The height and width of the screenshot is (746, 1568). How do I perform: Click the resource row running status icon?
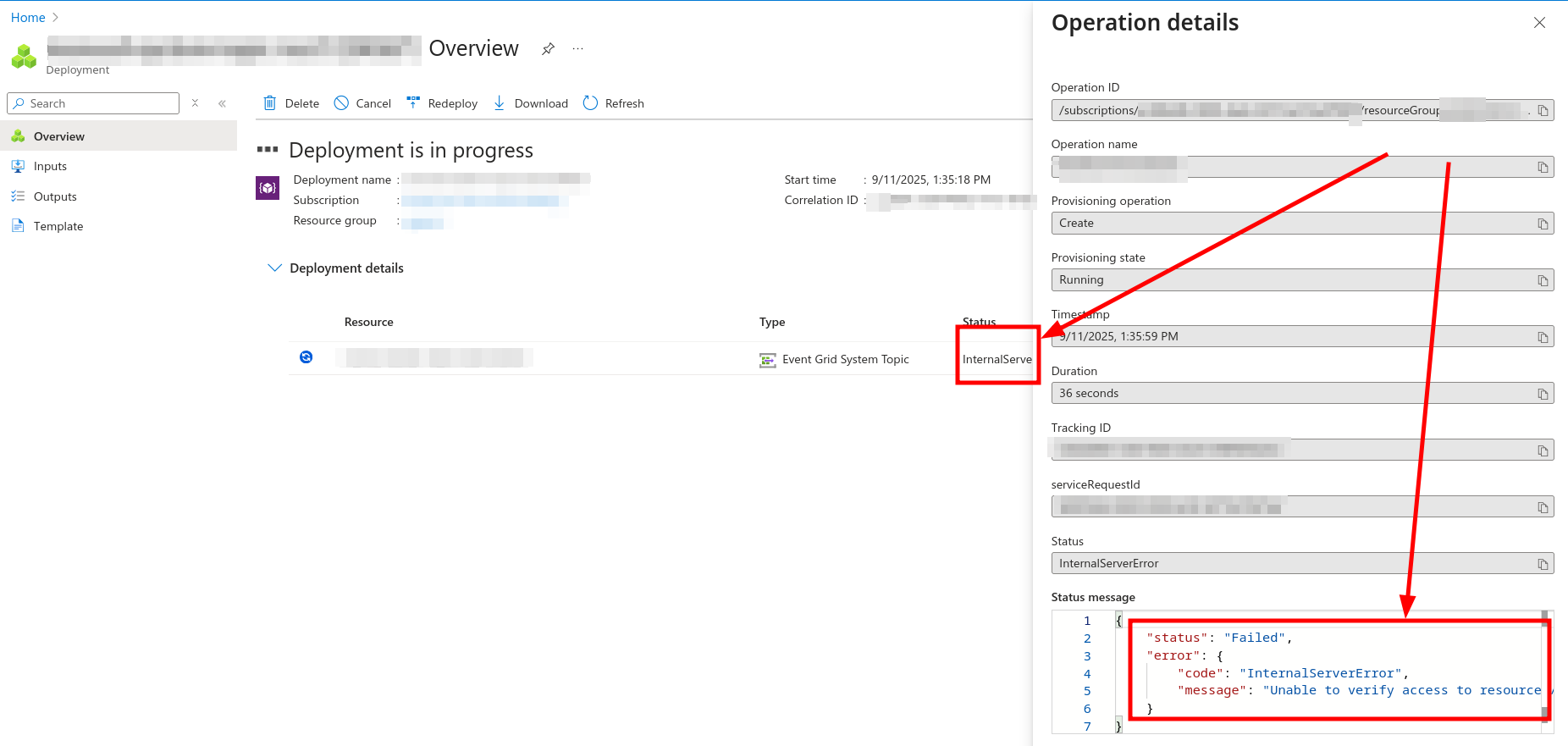(x=306, y=357)
